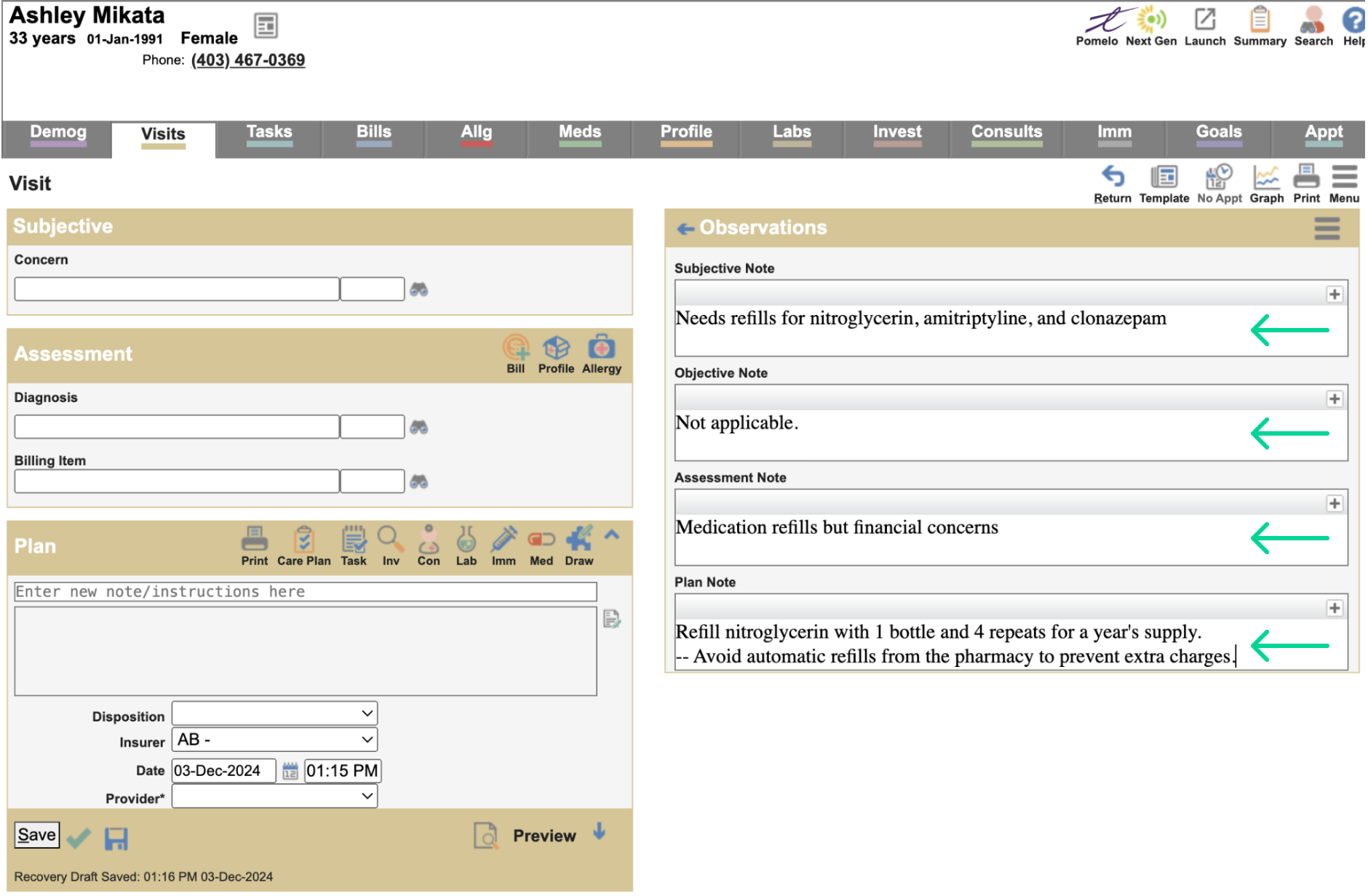Open the Graph icon
Screen dimensions: 1368x896
[1267, 184]
